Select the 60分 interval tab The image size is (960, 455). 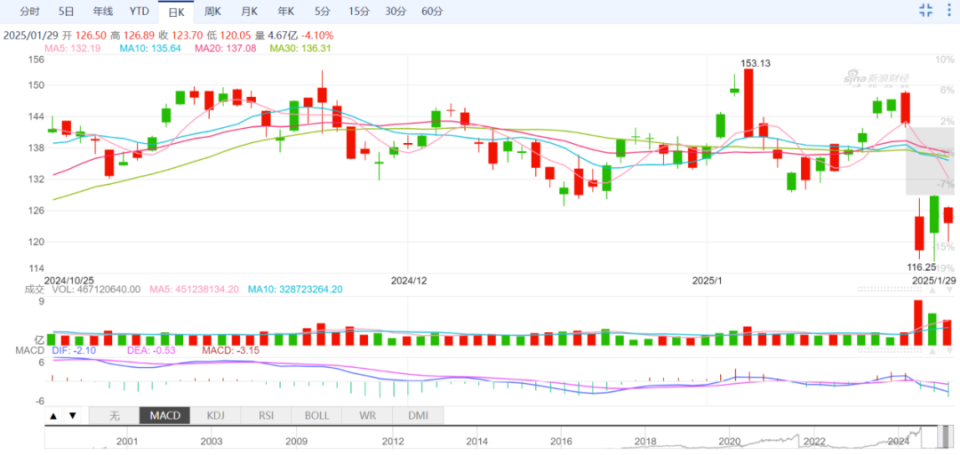point(432,11)
